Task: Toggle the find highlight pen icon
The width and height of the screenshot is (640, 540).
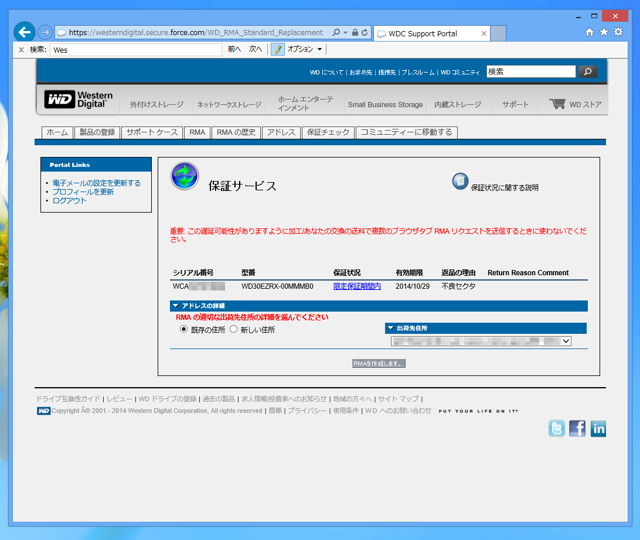Action: point(278,49)
